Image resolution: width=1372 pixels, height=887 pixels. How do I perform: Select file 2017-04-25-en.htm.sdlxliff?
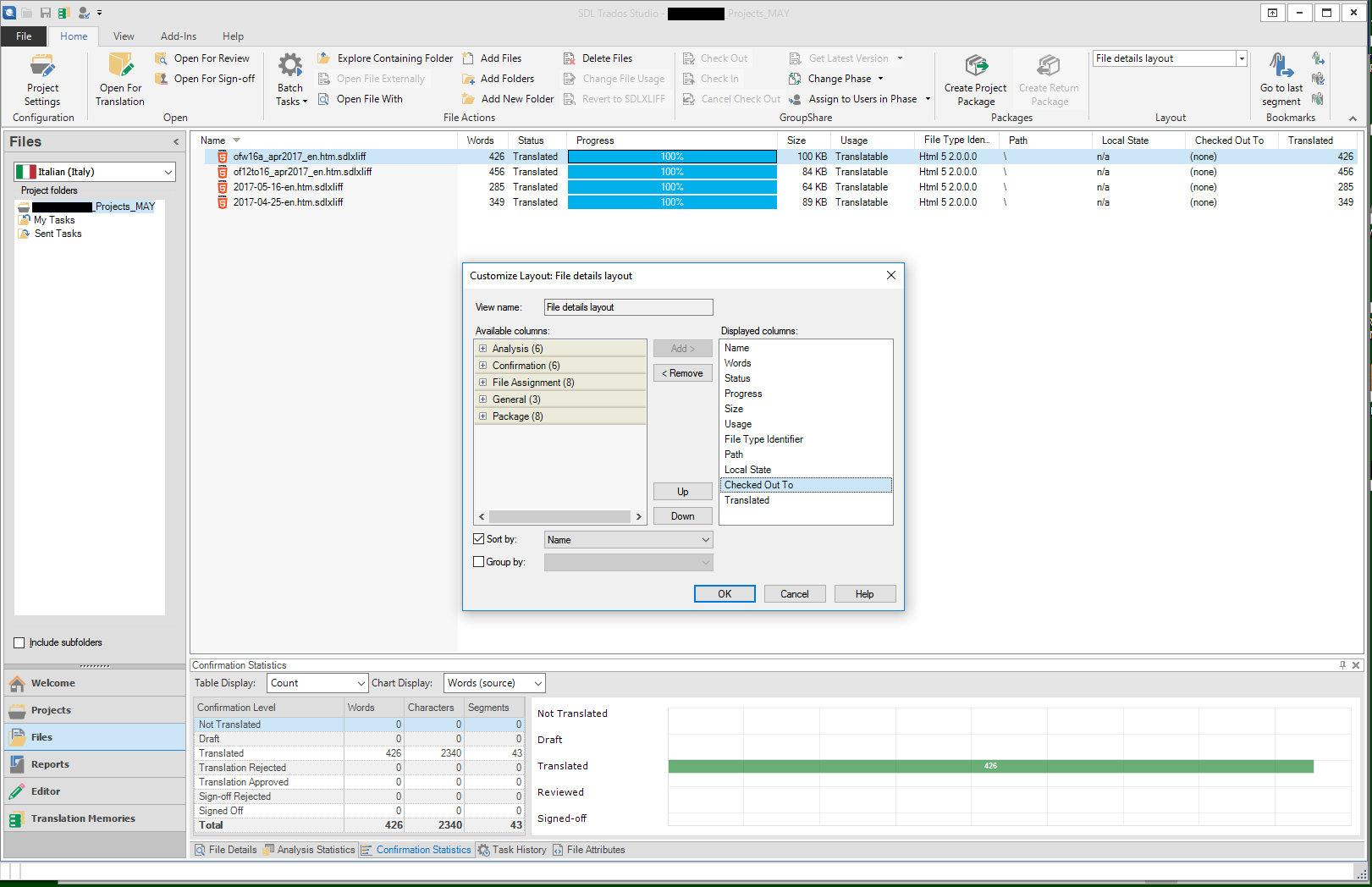click(x=289, y=202)
